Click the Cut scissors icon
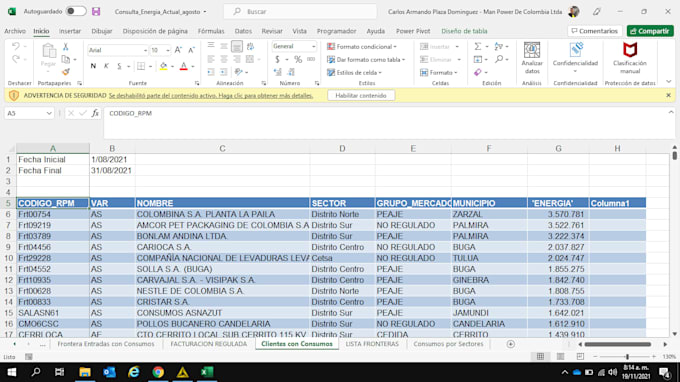Viewport: 680px width, 382px height. (x=65, y=47)
